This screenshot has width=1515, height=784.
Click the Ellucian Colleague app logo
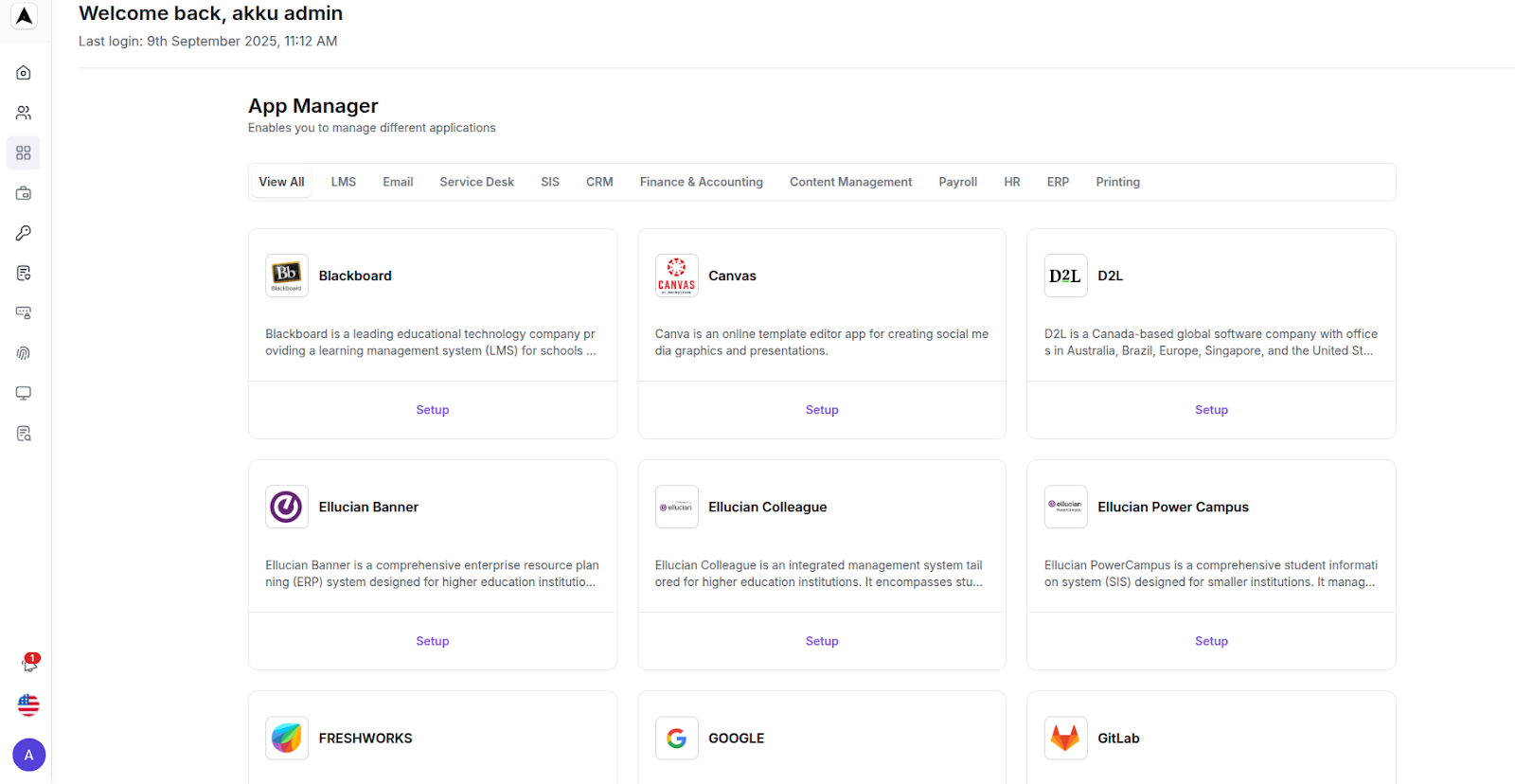click(677, 507)
